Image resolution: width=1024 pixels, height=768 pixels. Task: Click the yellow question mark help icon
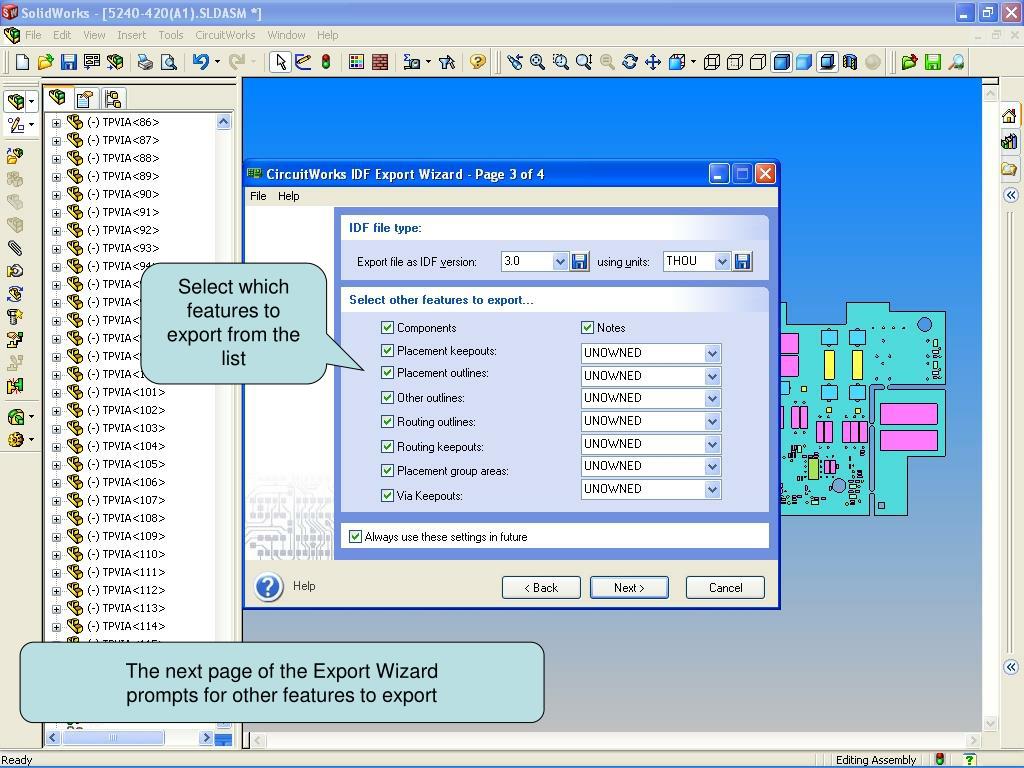tap(477, 62)
